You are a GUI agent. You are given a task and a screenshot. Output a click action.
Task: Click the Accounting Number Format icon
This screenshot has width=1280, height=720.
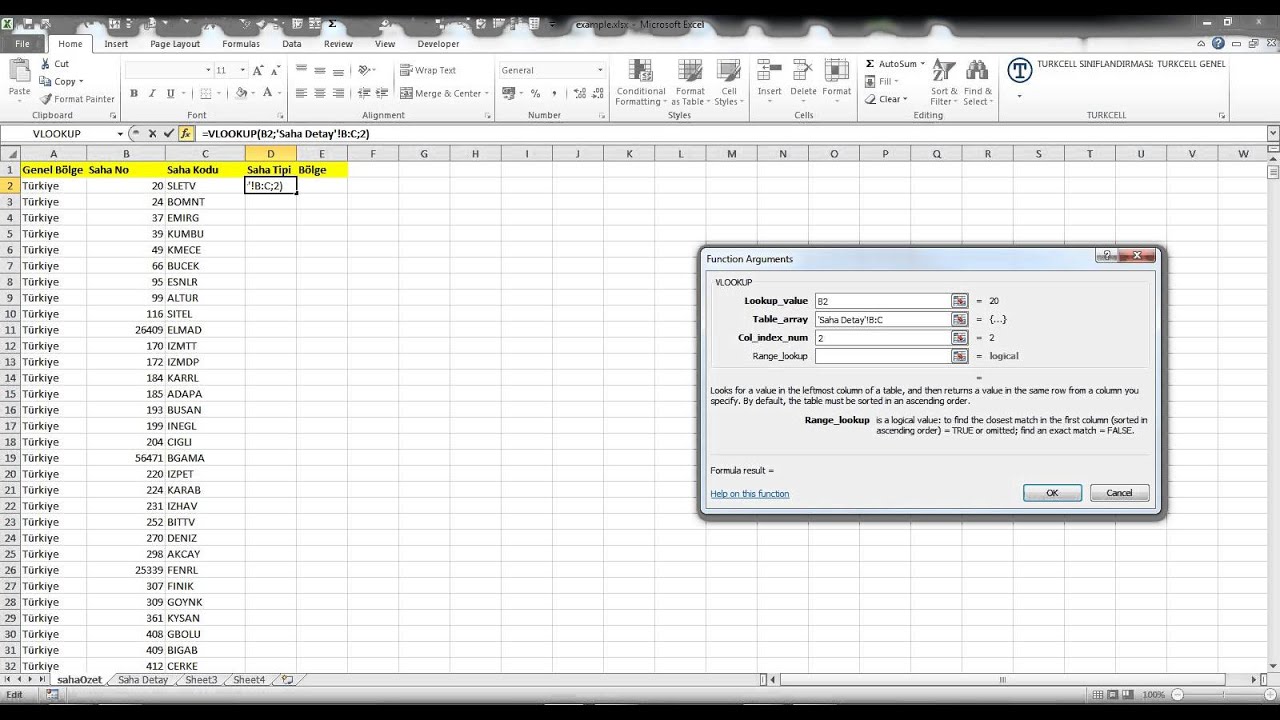tap(510, 93)
